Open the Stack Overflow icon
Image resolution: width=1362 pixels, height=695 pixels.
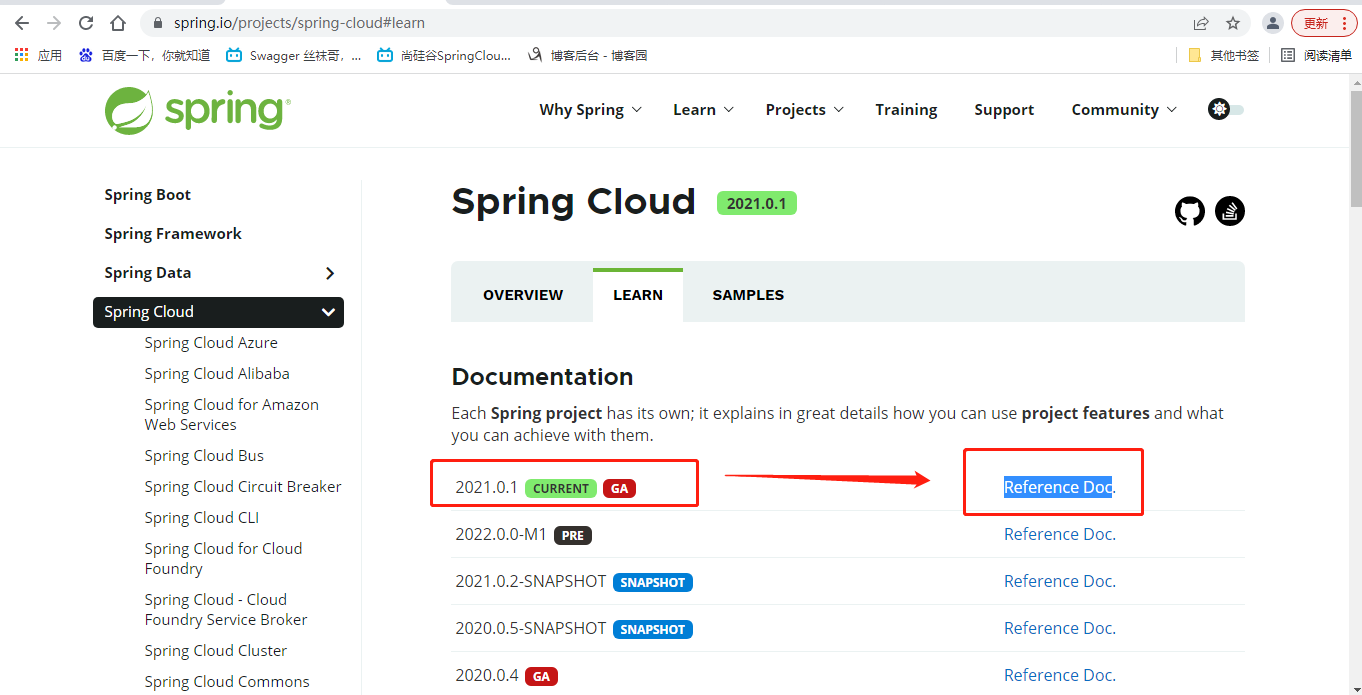(1230, 211)
